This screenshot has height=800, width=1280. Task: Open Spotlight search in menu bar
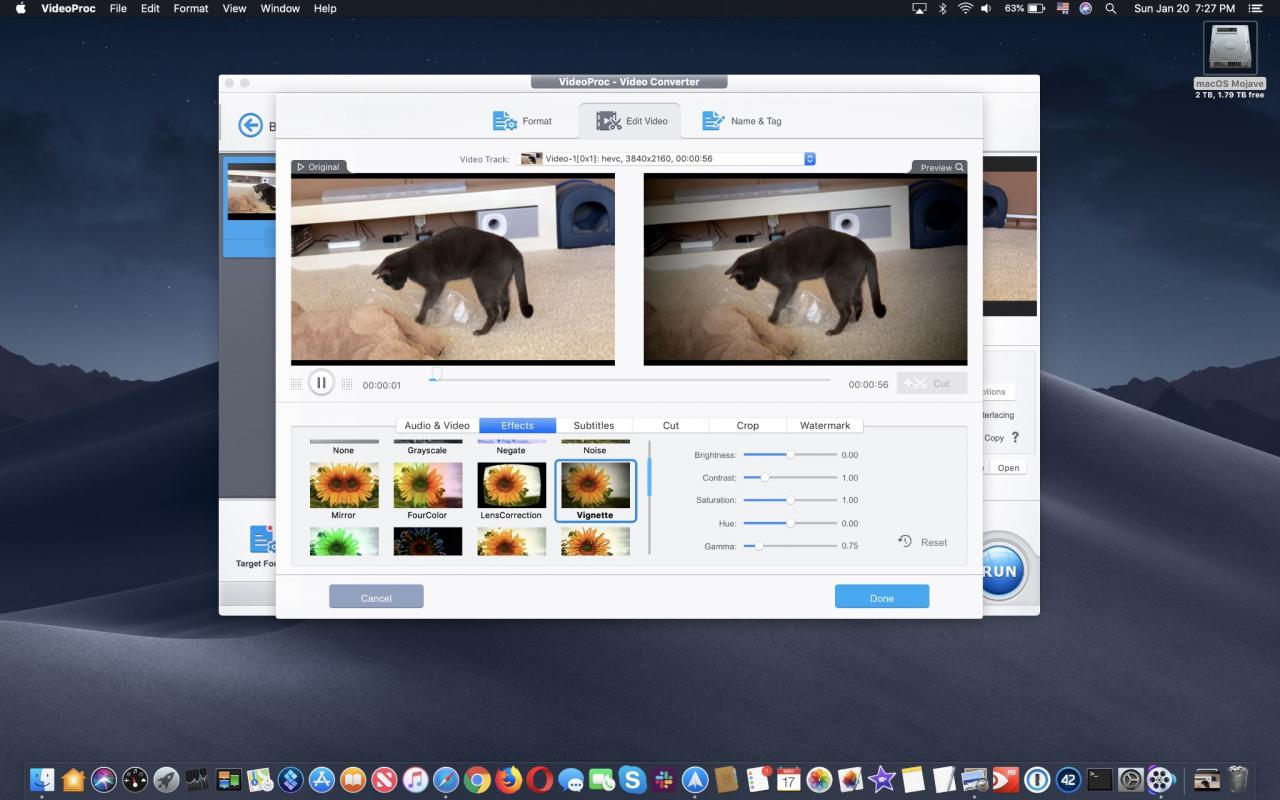click(1111, 8)
